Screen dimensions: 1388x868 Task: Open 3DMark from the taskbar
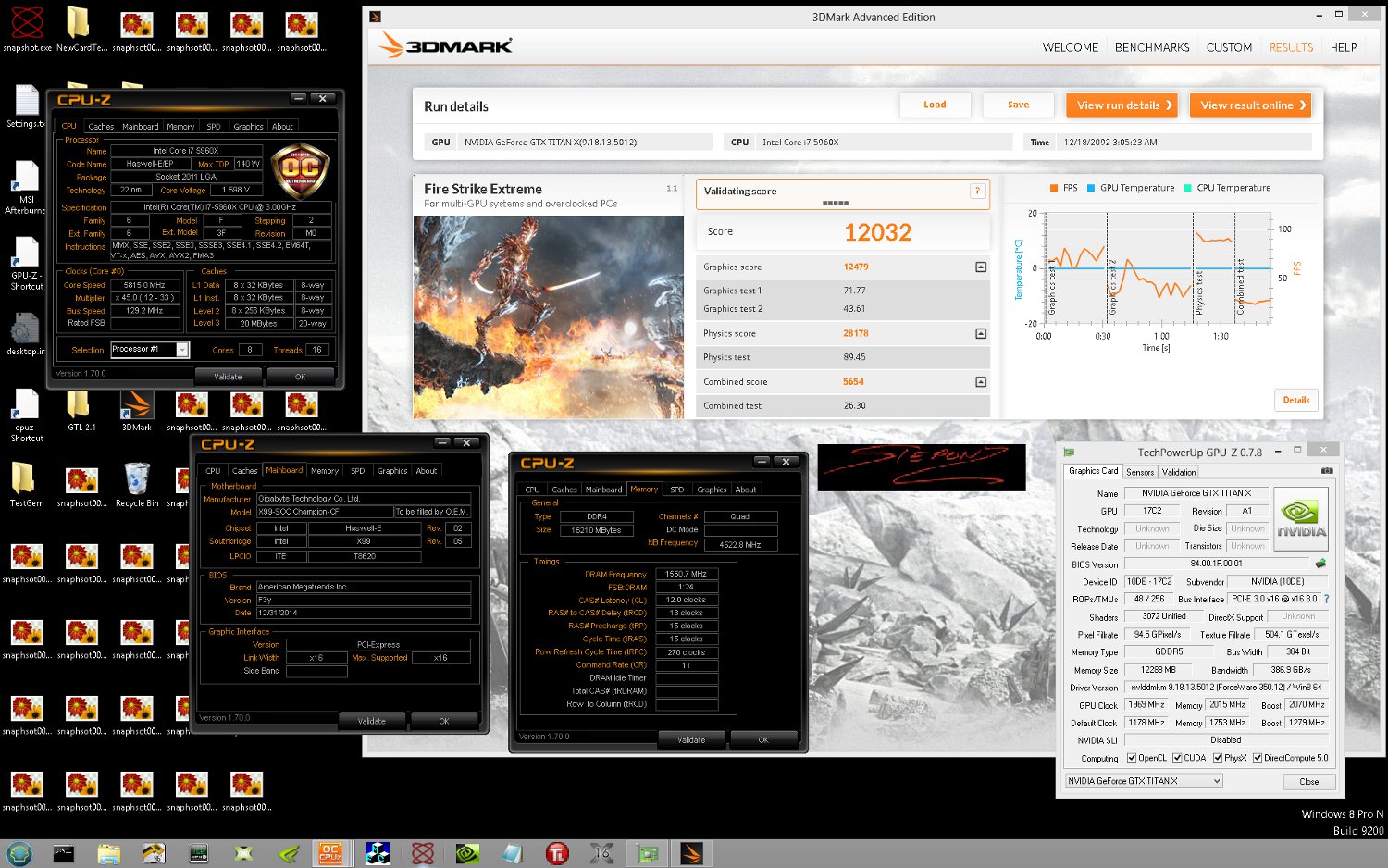pyautogui.click(x=691, y=853)
